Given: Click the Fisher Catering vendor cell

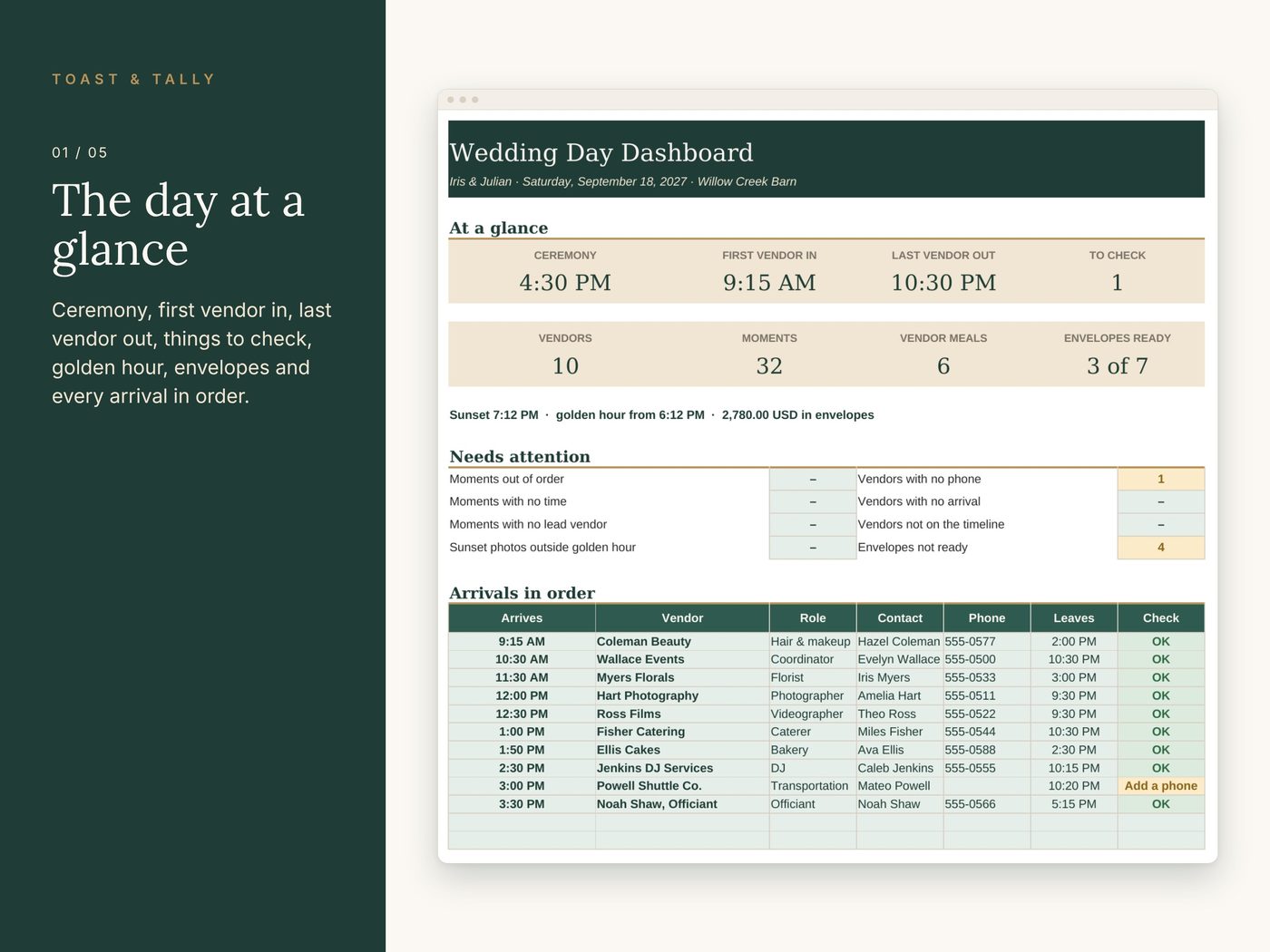Looking at the screenshot, I should click(x=682, y=733).
